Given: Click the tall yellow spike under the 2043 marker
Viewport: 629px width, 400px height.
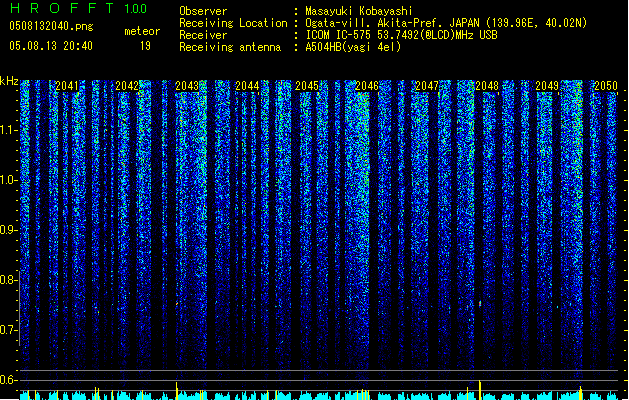Looking at the screenshot, I should 177,390.
